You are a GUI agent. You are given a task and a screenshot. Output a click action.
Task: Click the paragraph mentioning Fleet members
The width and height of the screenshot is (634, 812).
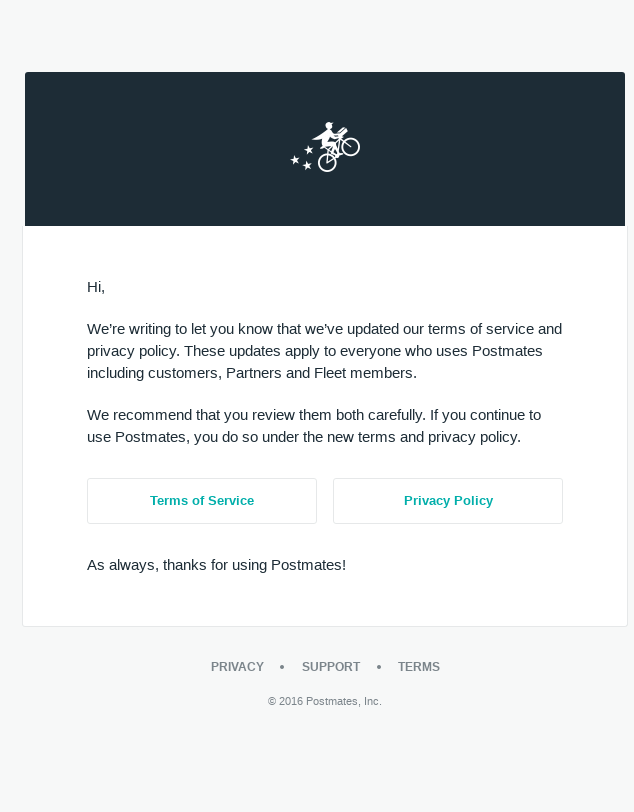[x=325, y=350]
